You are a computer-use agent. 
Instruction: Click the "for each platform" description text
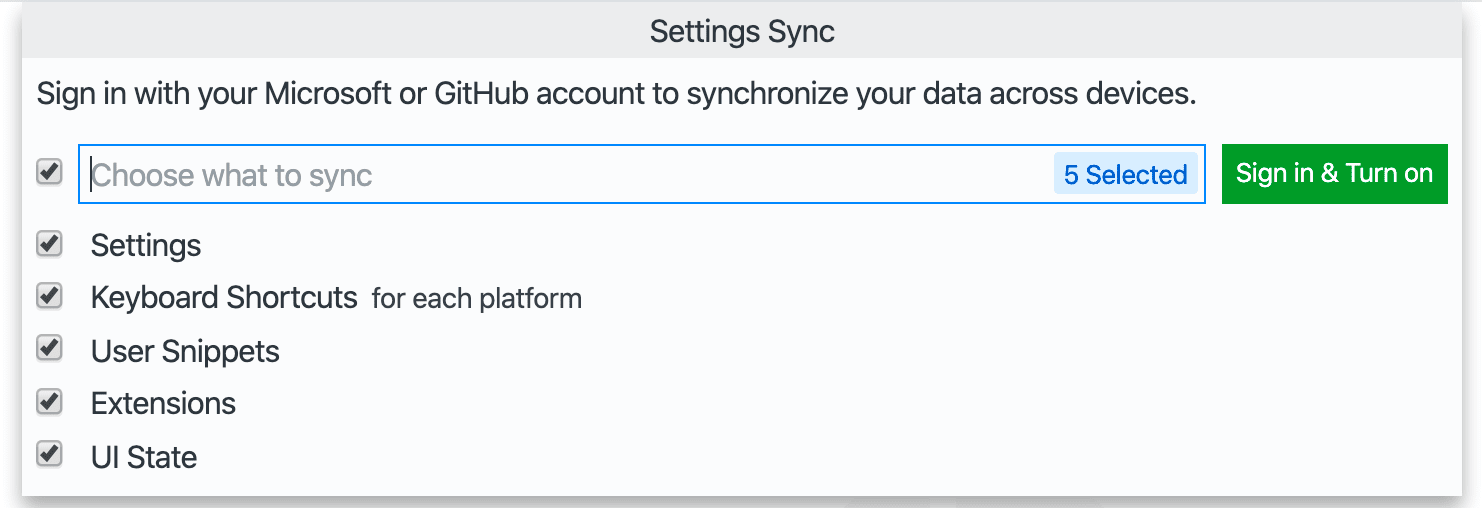click(477, 299)
